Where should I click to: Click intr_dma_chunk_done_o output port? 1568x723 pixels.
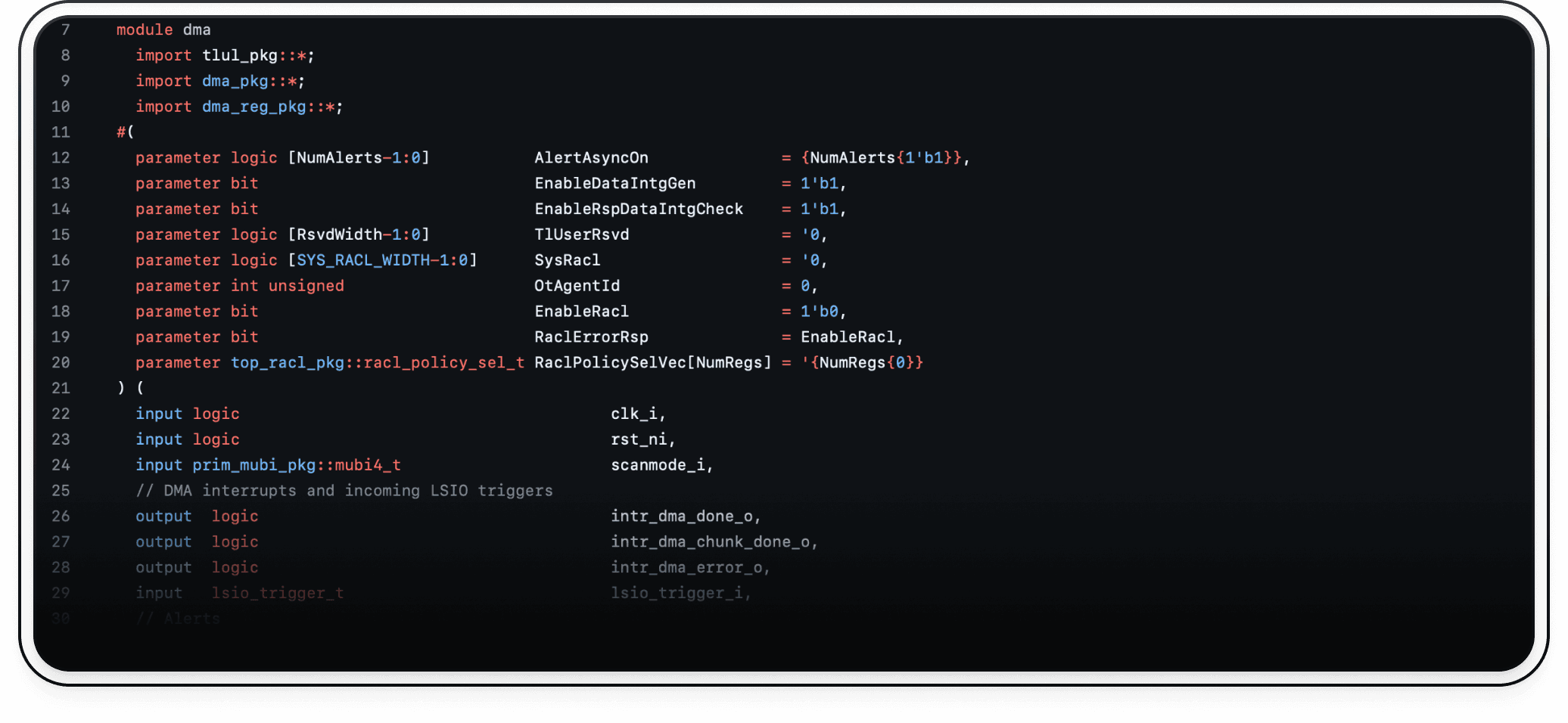tap(711, 542)
